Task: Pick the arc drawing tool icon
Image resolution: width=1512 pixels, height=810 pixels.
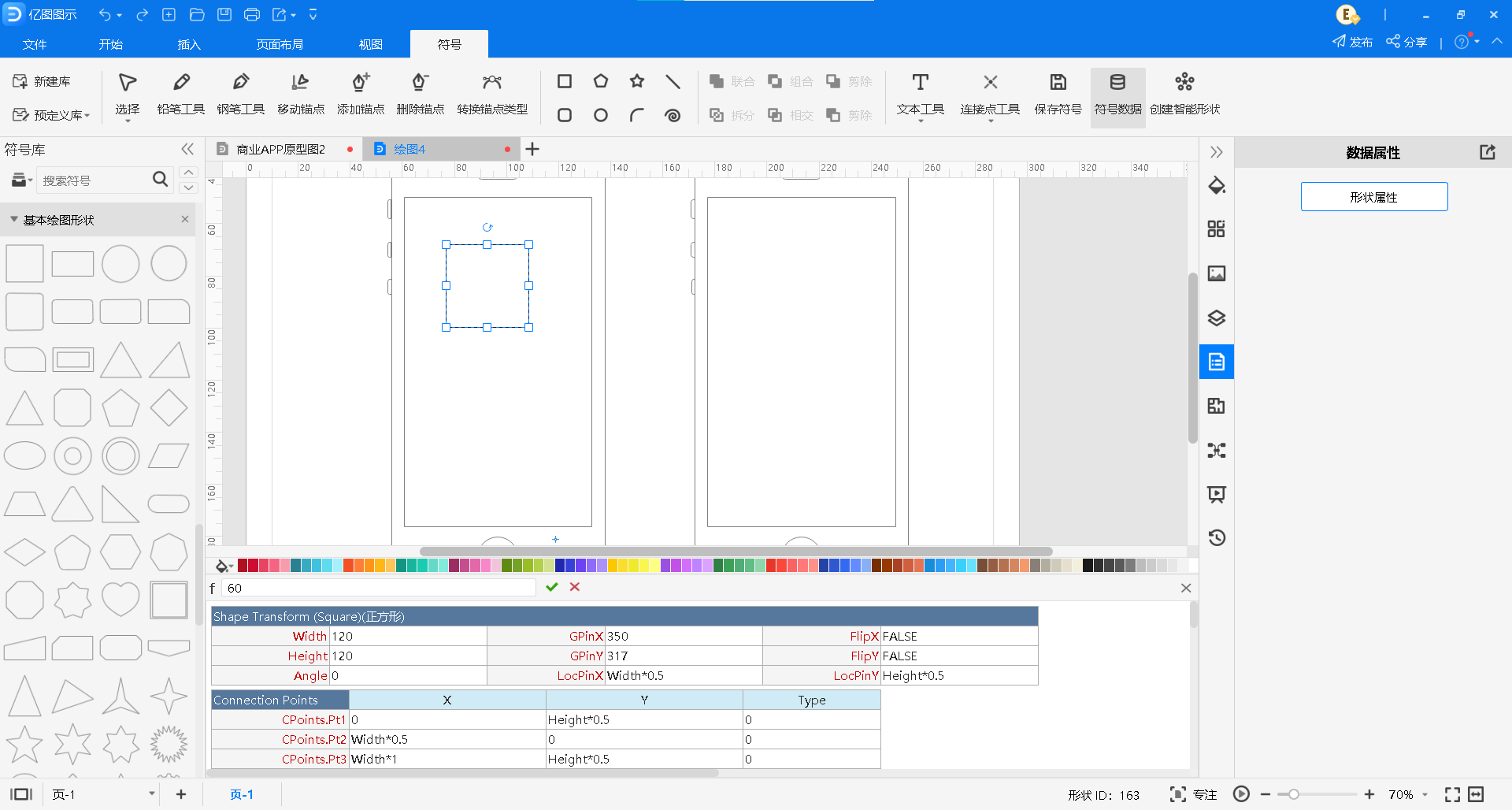Action: coord(637,115)
